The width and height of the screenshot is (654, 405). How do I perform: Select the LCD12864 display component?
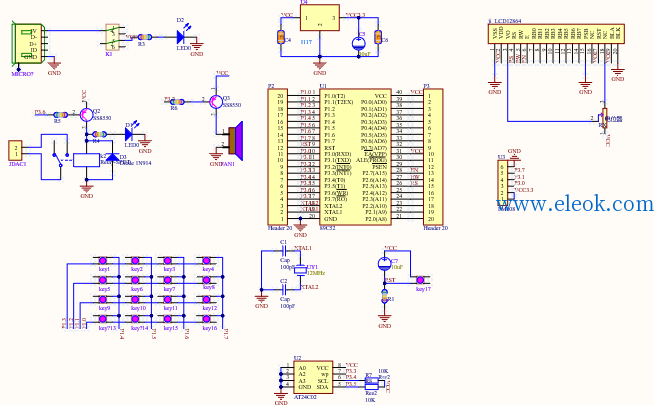[x=556, y=34]
